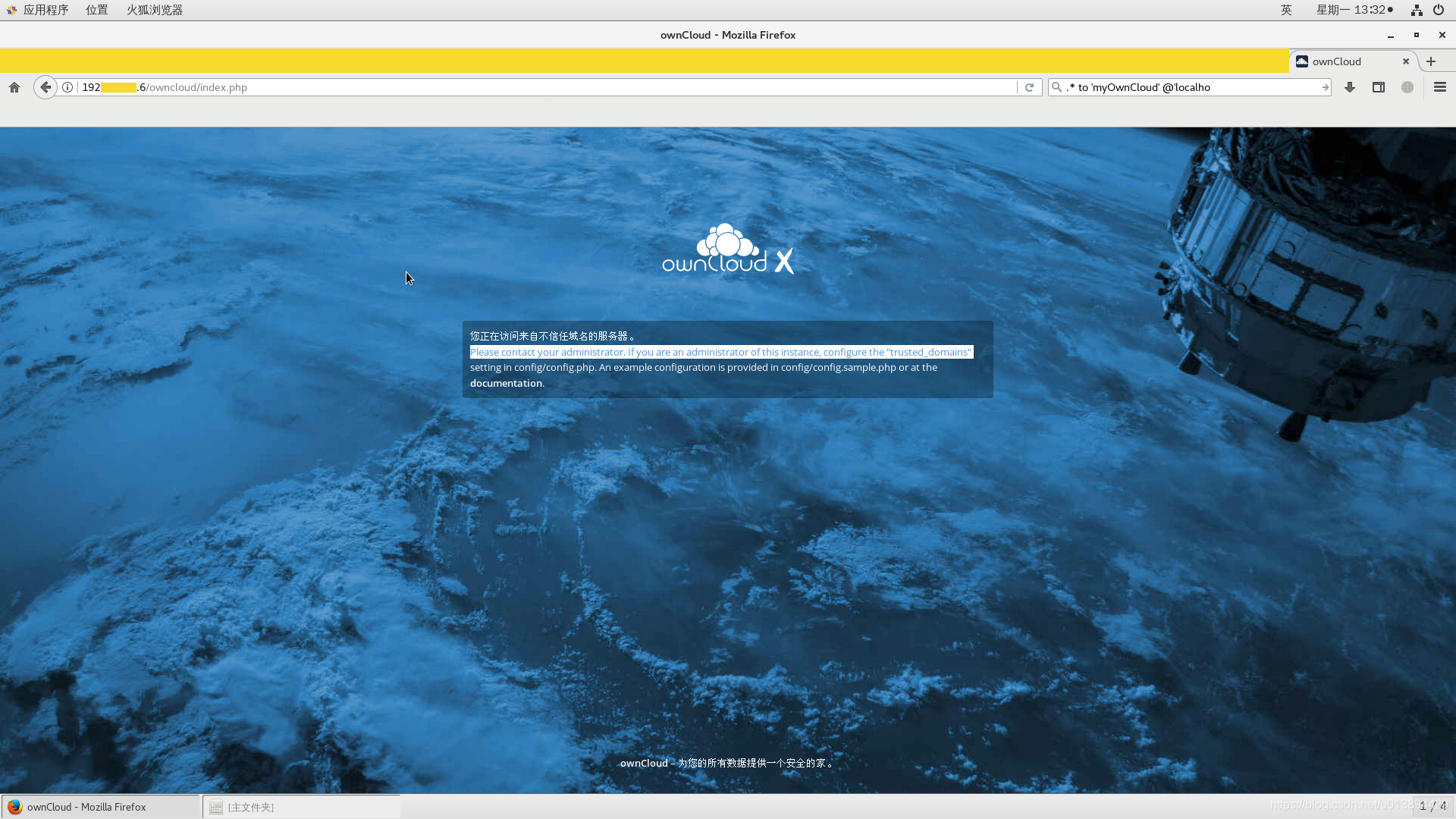The image size is (1456, 819).
Task: Show the sidebar panel icon
Action: (x=1379, y=87)
